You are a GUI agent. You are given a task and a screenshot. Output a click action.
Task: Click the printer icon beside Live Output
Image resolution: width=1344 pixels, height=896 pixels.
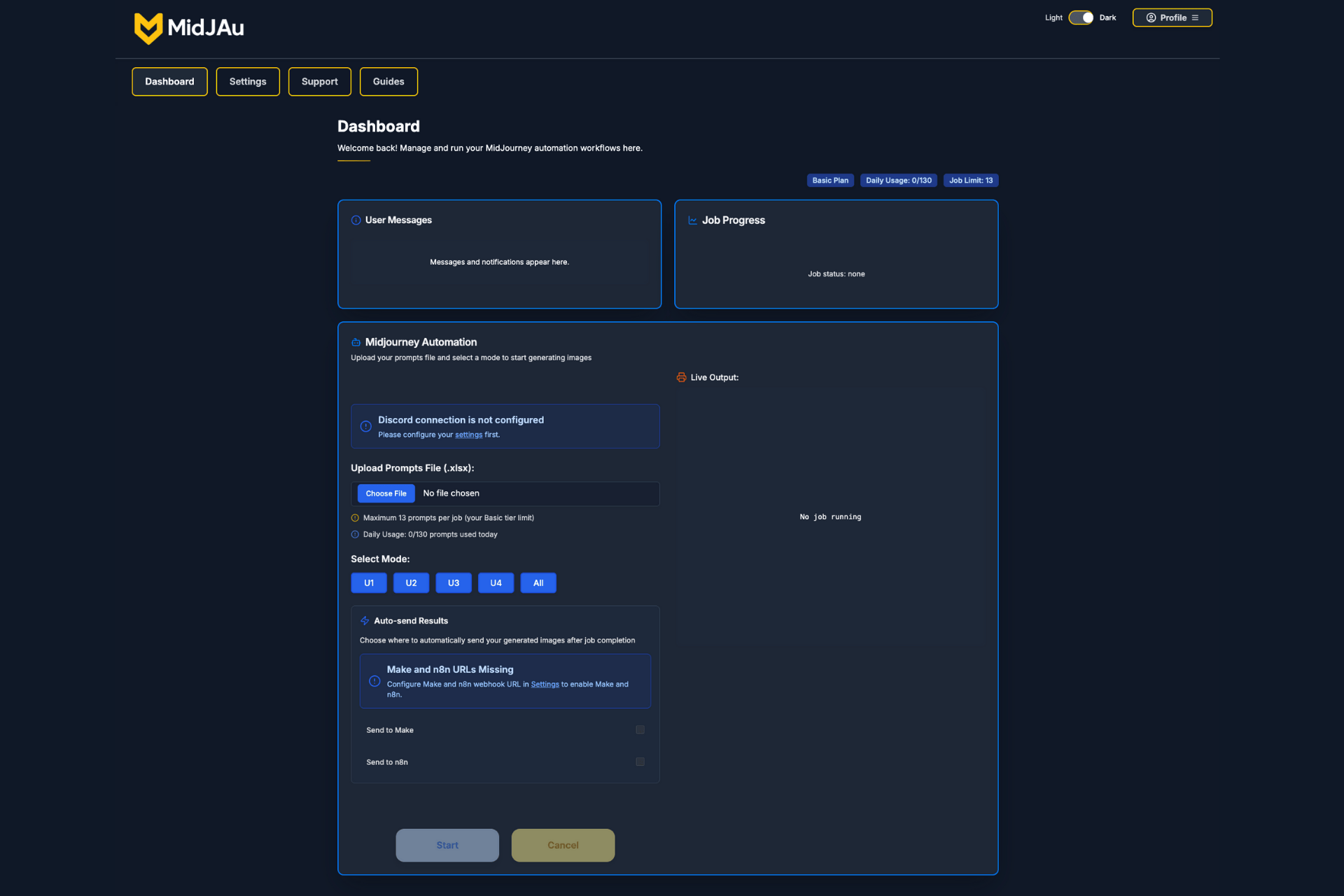point(681,377)
